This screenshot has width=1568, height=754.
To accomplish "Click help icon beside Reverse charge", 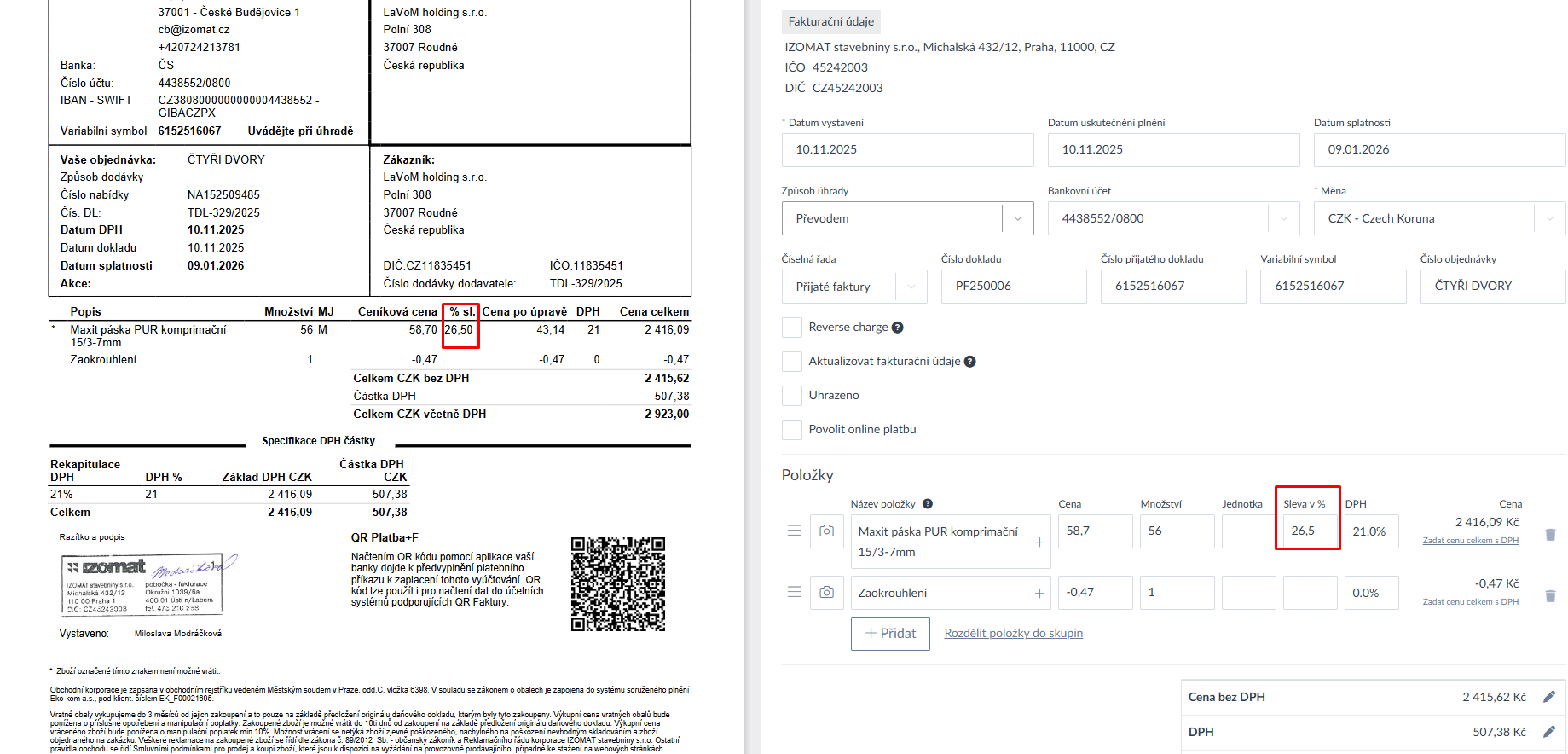I will click(x=897, y=328).
